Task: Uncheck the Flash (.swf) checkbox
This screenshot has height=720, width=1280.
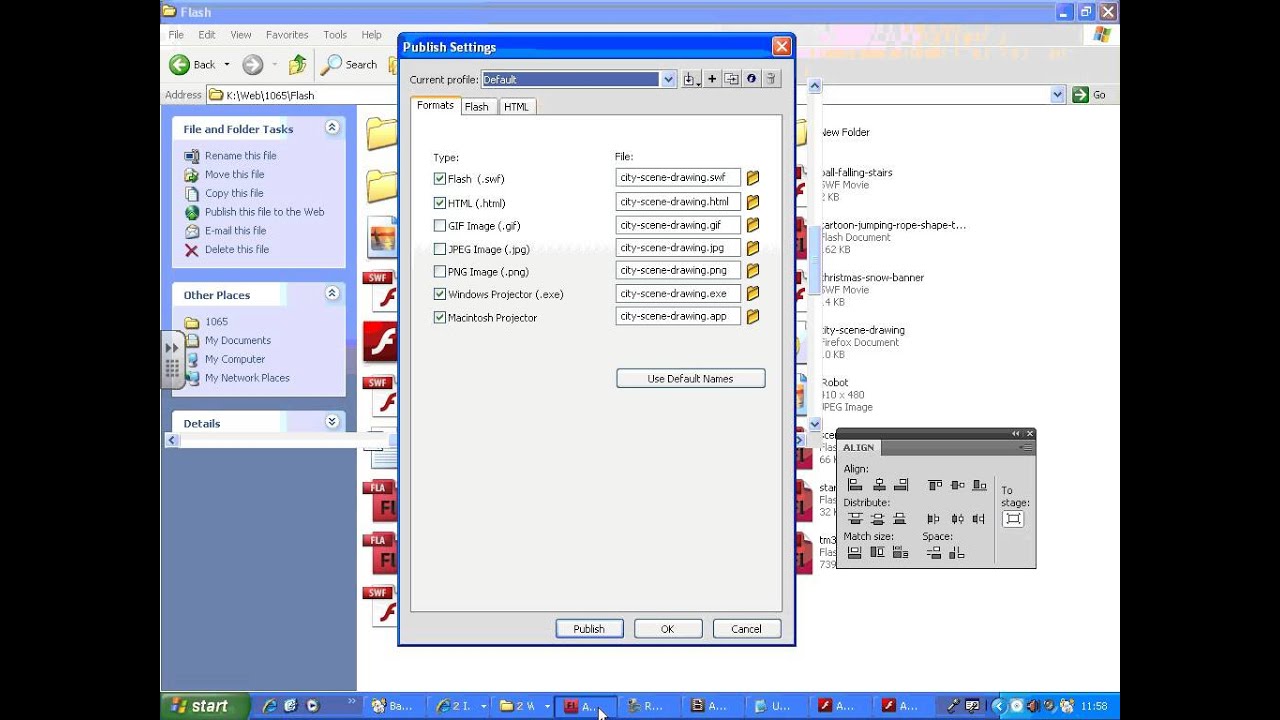Action: [x=440, y=179]
